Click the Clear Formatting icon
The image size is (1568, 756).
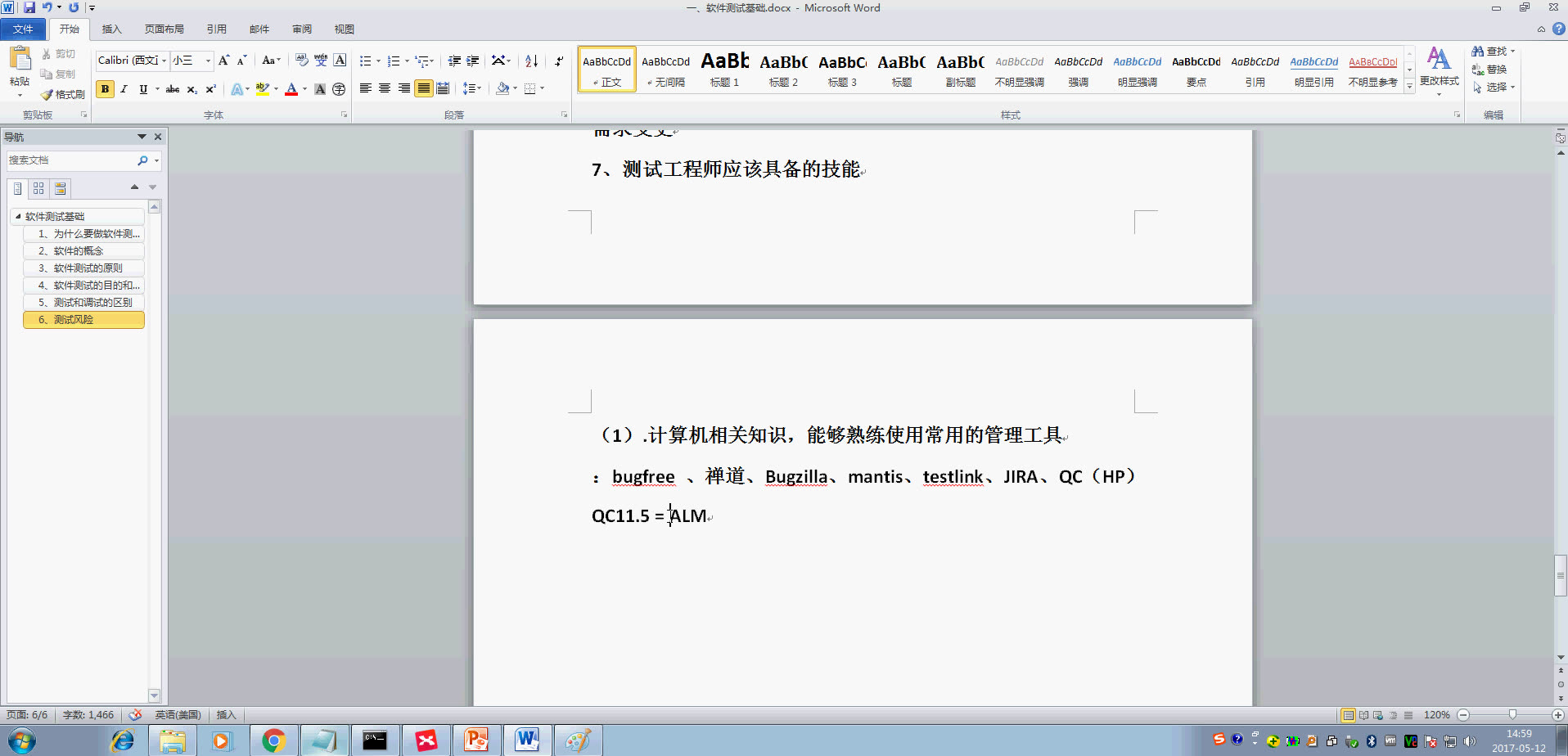tap(302, 61)
